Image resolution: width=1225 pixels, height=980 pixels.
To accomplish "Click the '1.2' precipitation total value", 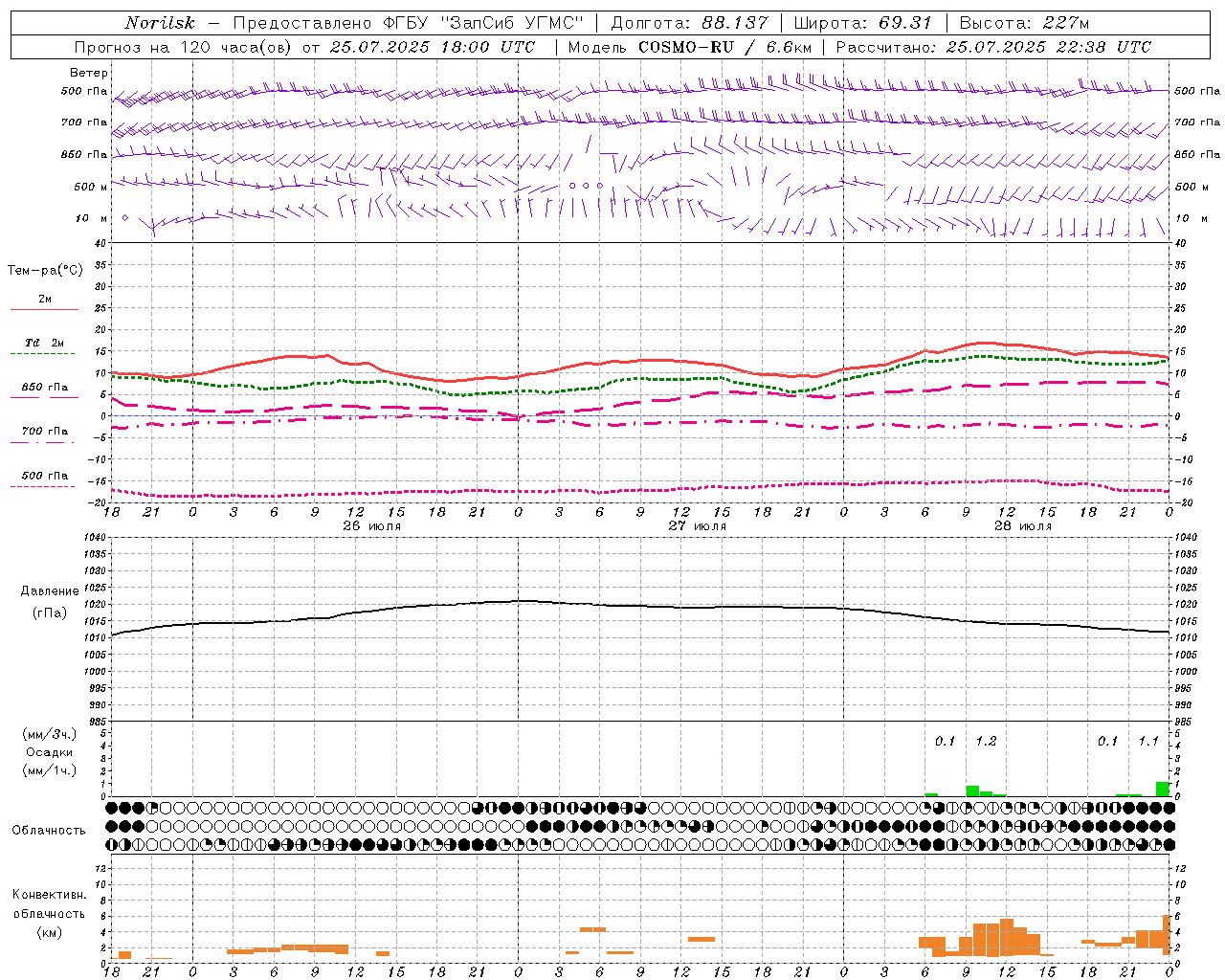I will coord(986,741).
